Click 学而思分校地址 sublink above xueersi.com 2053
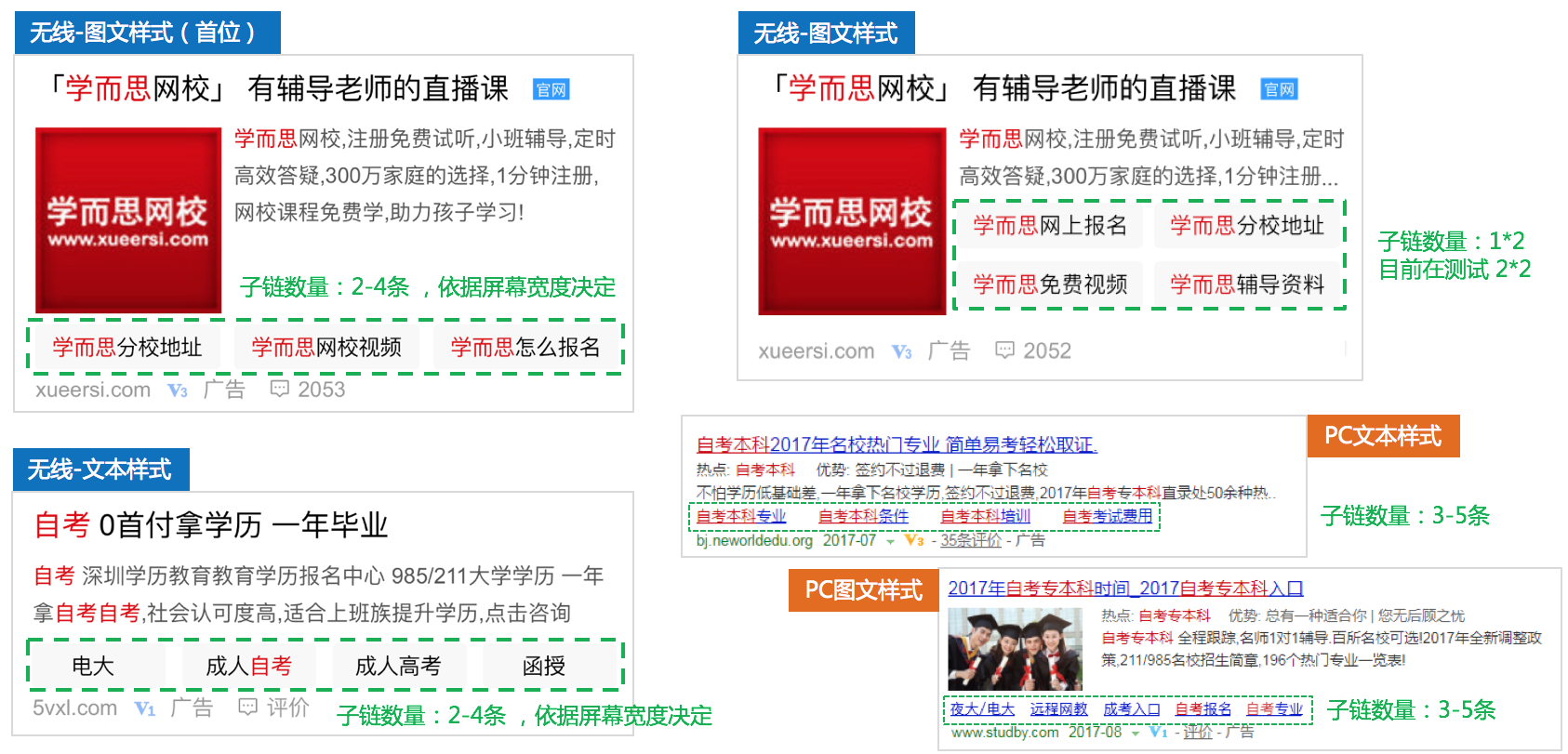Viewport: 1568px width, 754px height. point(126,348)
